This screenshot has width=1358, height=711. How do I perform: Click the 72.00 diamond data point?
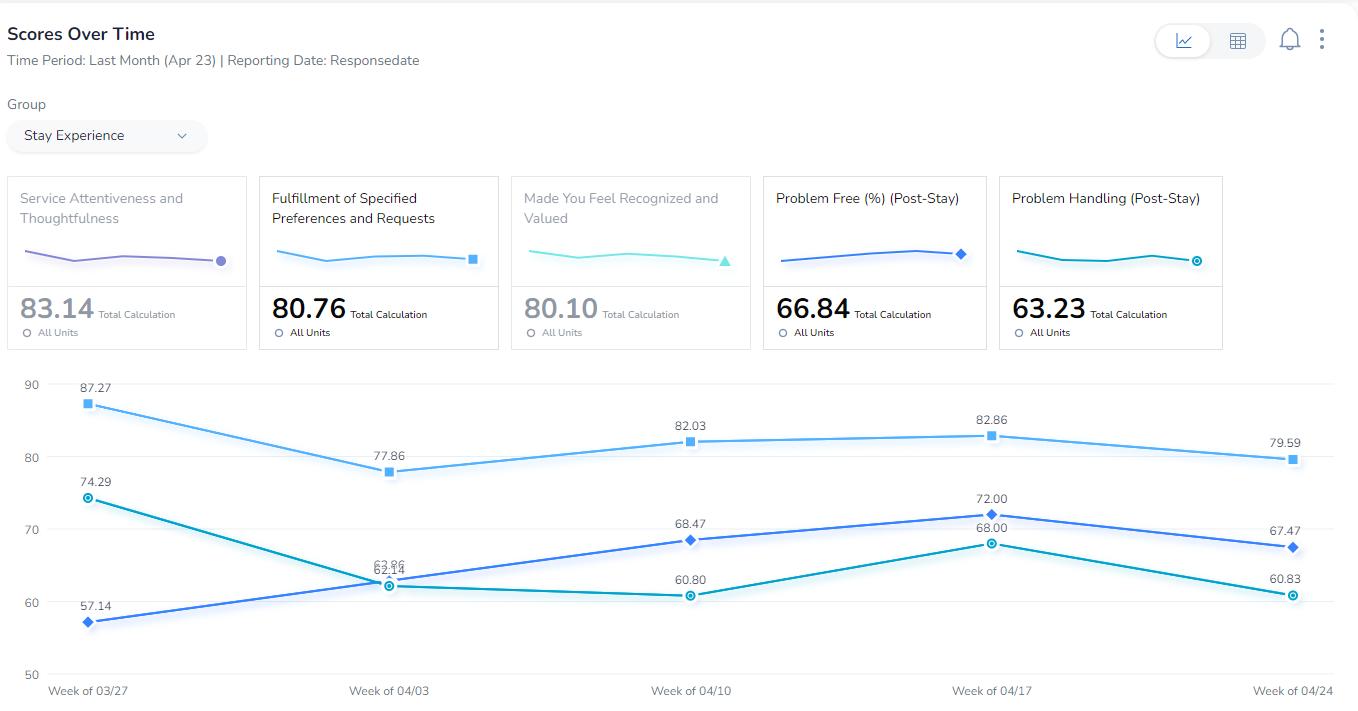coord(991,515)
